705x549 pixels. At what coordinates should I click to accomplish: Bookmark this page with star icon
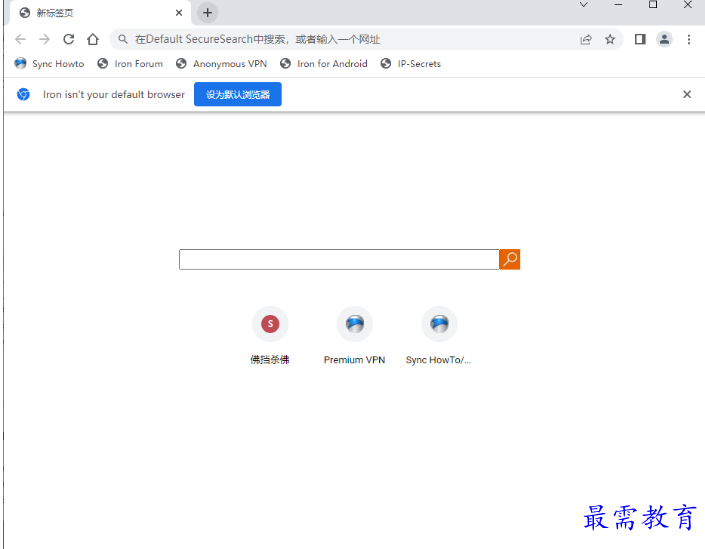(x=610, y=40)
